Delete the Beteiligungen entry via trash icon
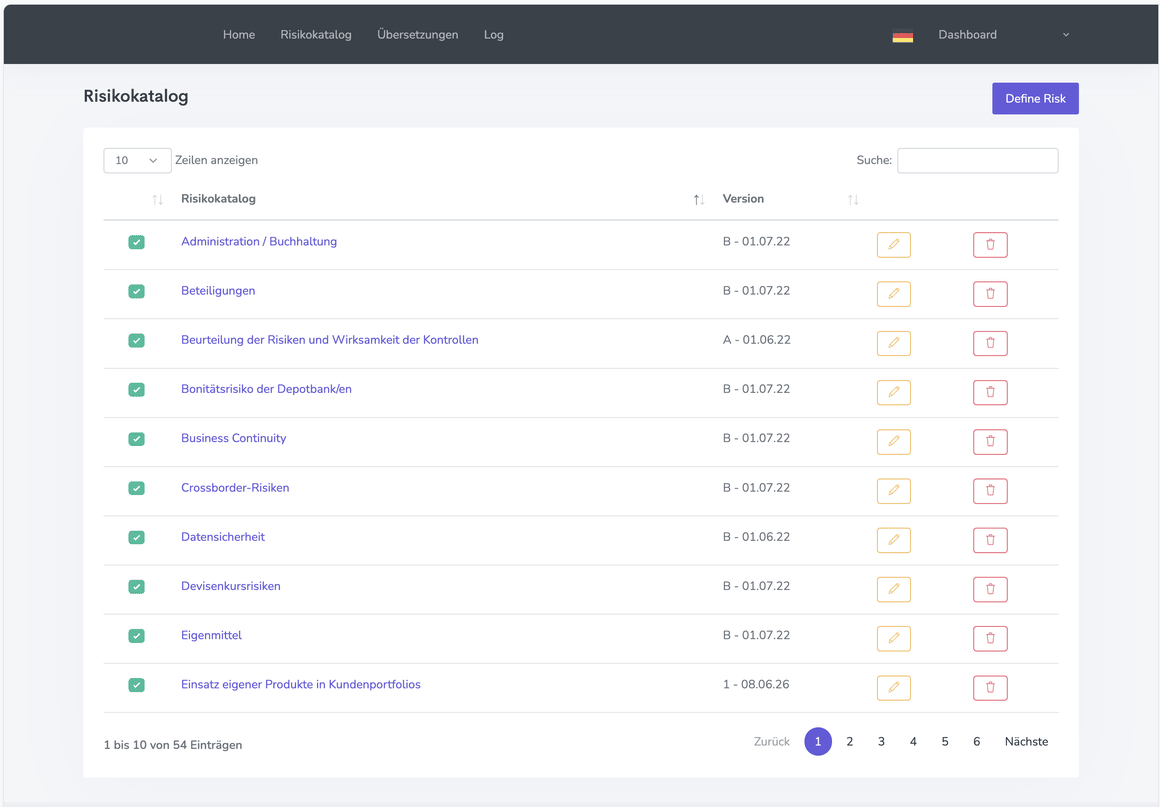The image size is (1160, 807). [990, 294]
